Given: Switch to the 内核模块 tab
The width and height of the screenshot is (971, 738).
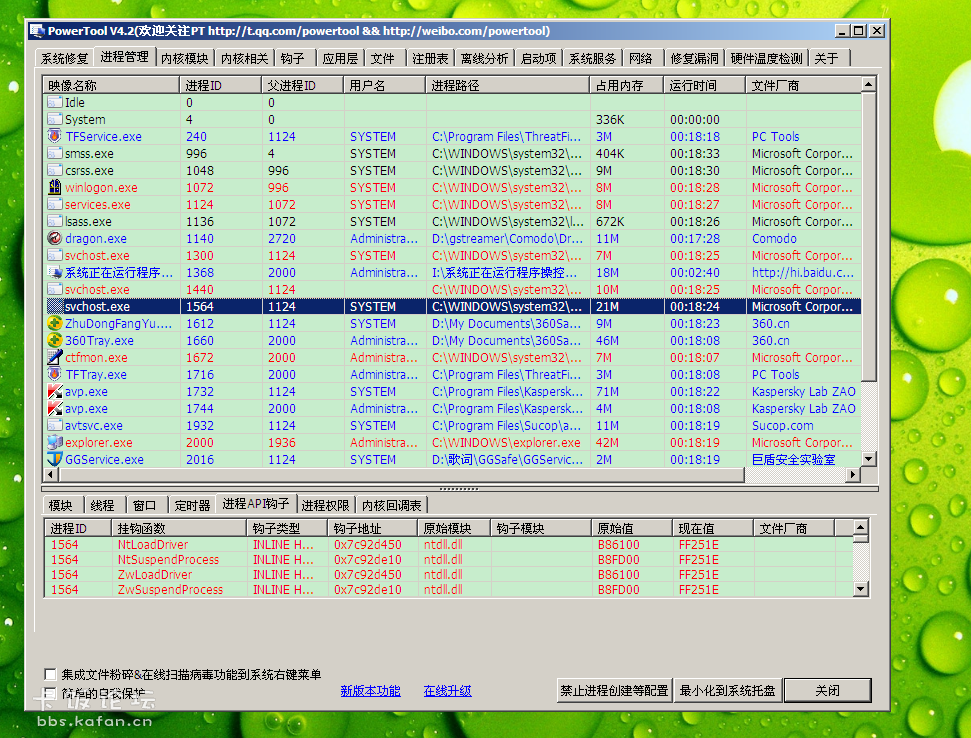Looking at the screenshot, I should pos(185,58).
